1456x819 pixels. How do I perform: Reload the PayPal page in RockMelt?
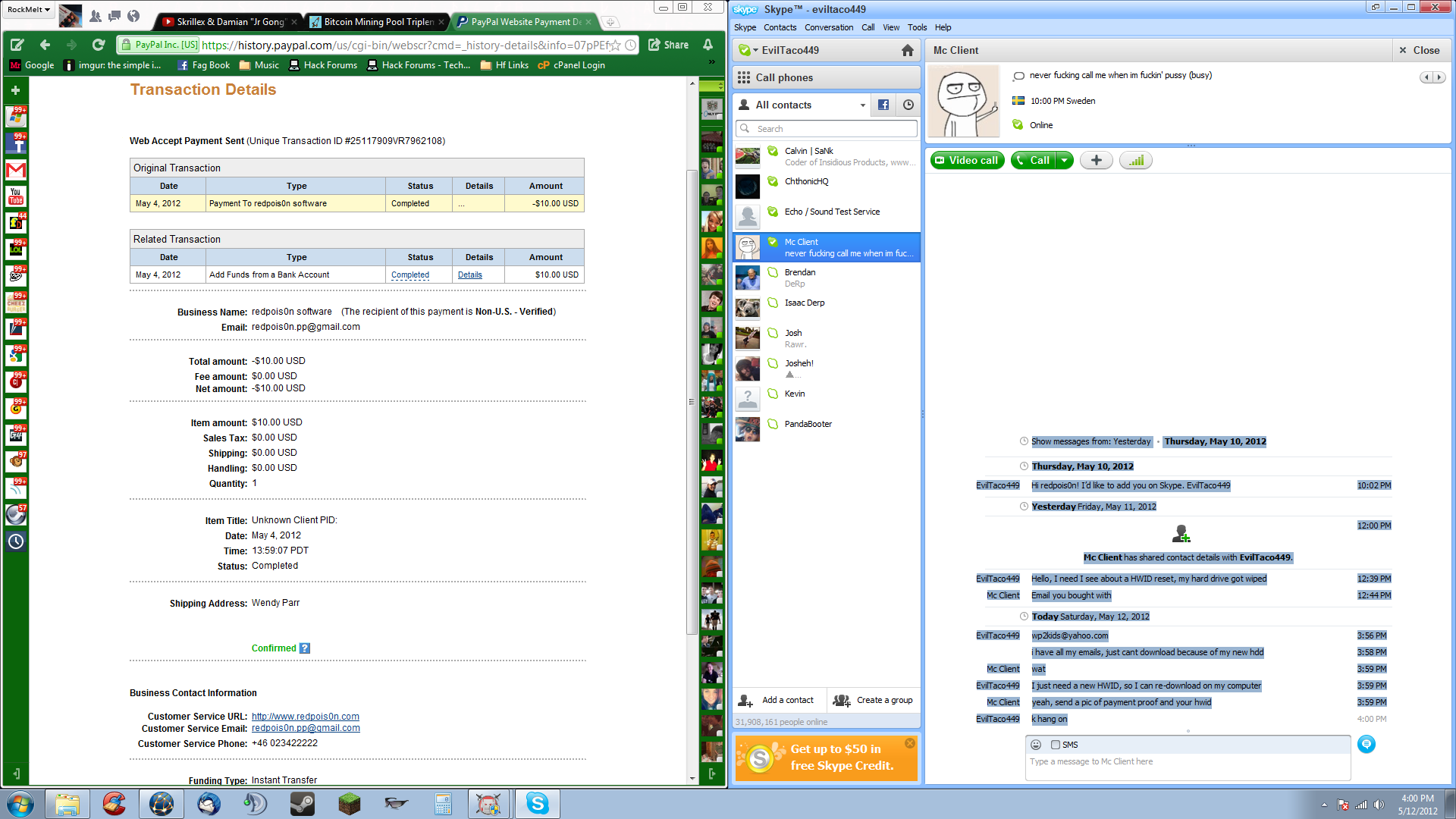pos(98,45)
